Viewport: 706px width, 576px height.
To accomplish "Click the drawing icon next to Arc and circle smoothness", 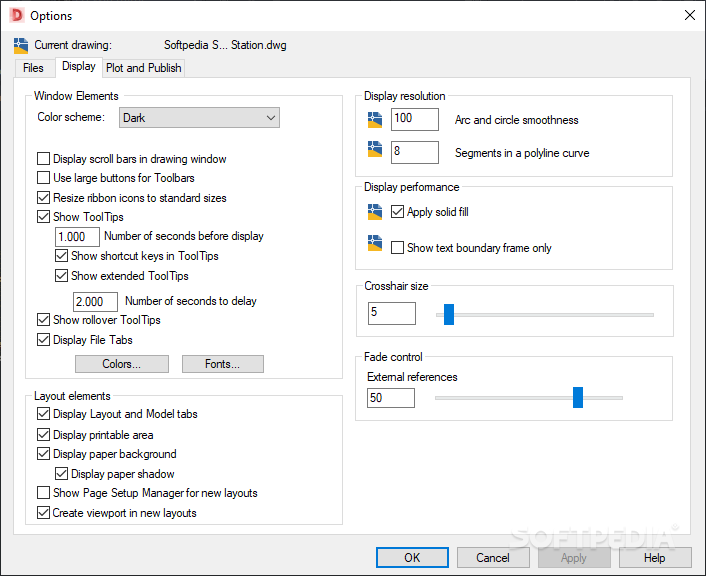I will 375,120.
